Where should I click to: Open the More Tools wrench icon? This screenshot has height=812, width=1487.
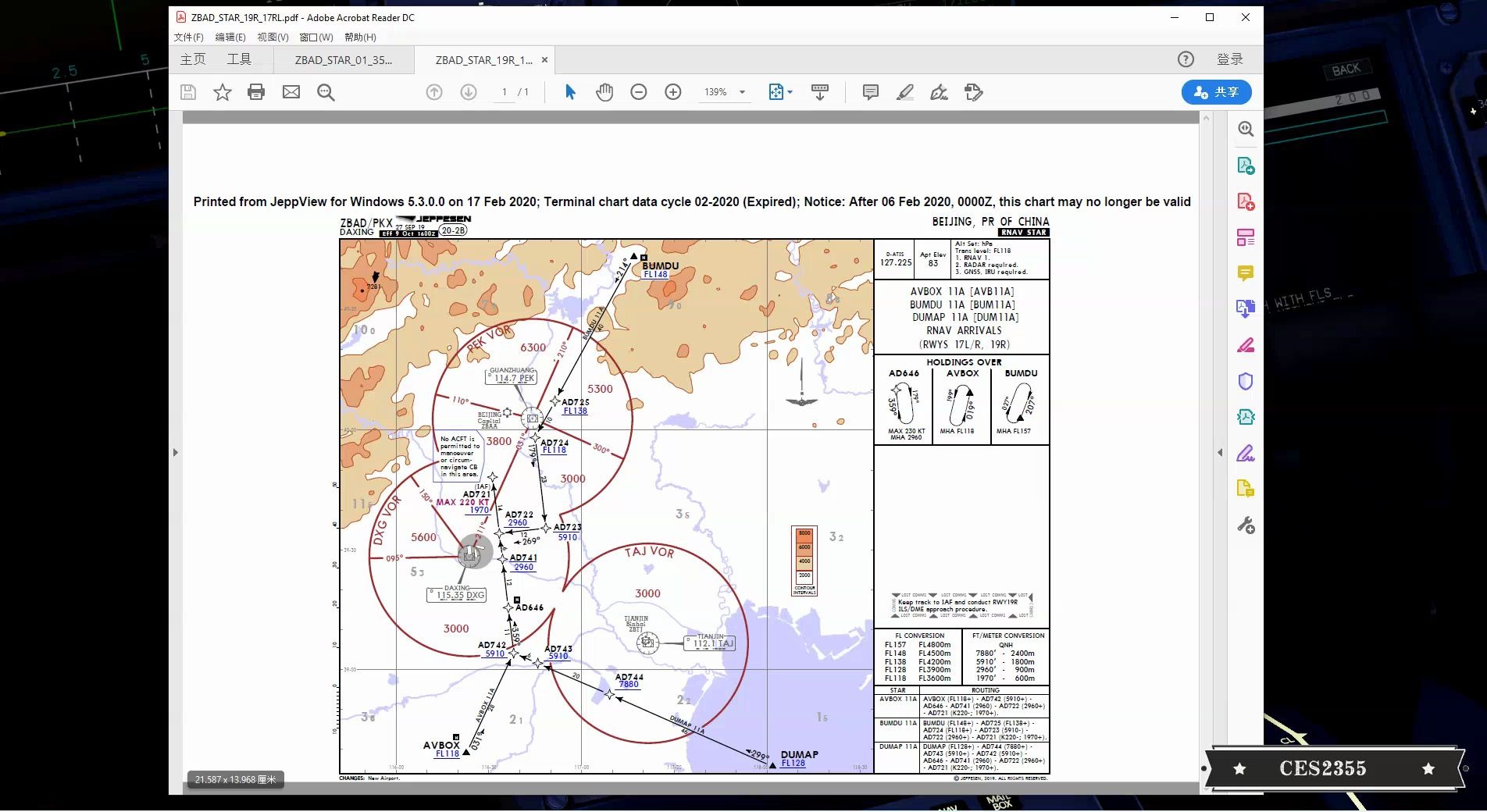[x=1246, y=525]
